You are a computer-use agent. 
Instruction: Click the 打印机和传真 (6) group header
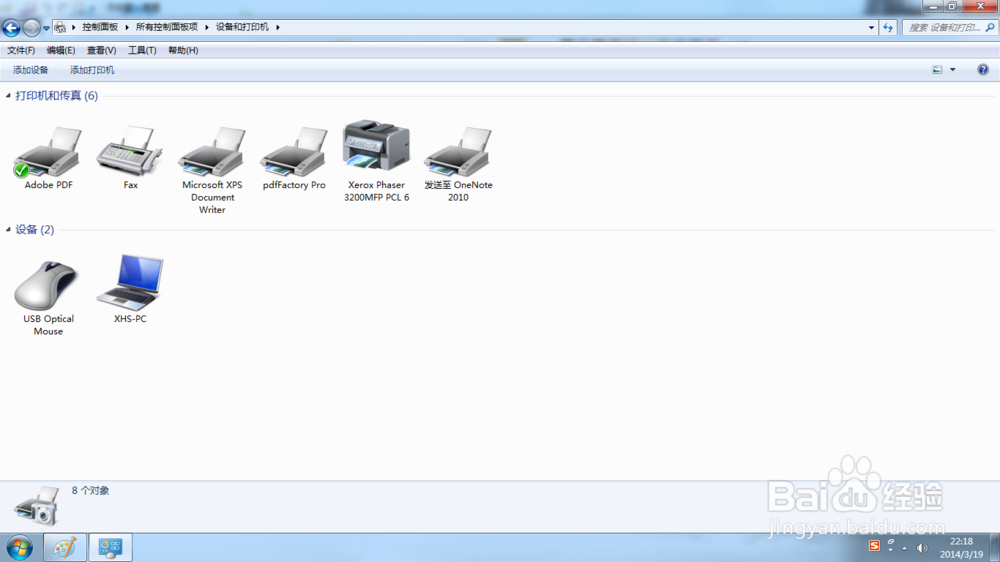[x=56, y=96]
